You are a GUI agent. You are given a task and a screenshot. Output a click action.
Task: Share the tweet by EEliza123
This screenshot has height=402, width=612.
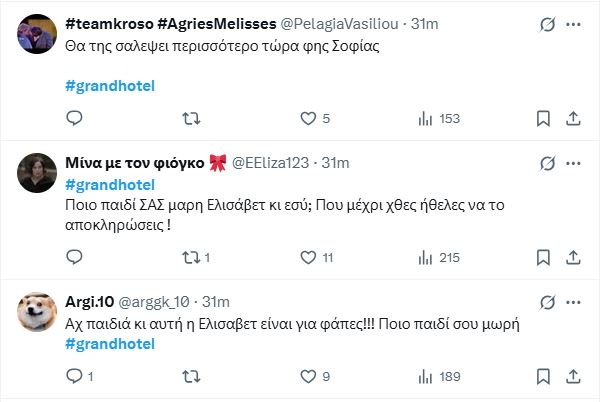pyautogui.click(x=573, y=257)
